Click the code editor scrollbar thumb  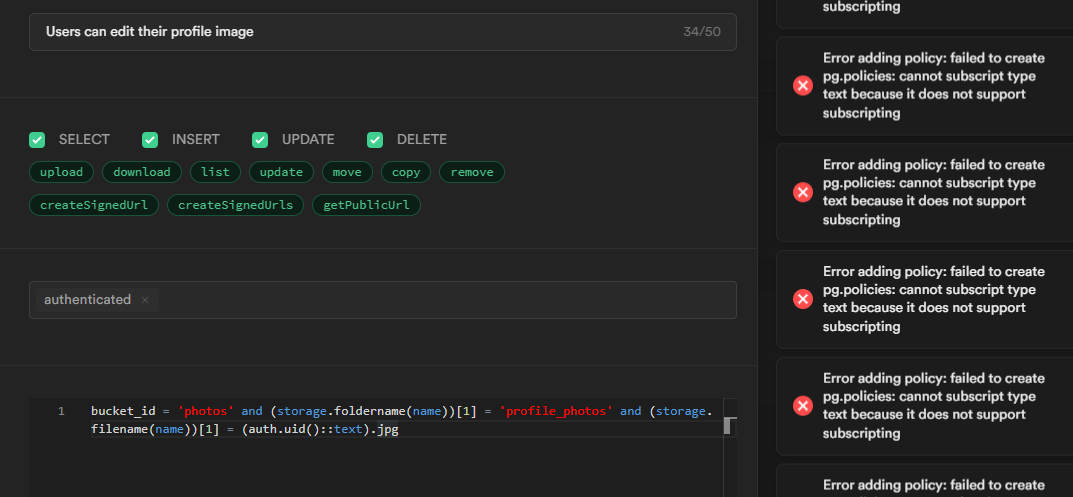729,426
